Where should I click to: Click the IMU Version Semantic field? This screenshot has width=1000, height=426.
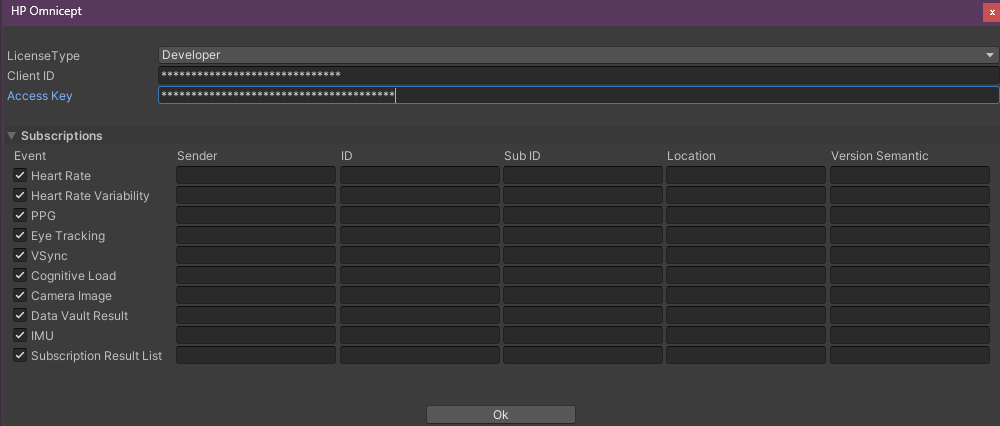[910, 336]
